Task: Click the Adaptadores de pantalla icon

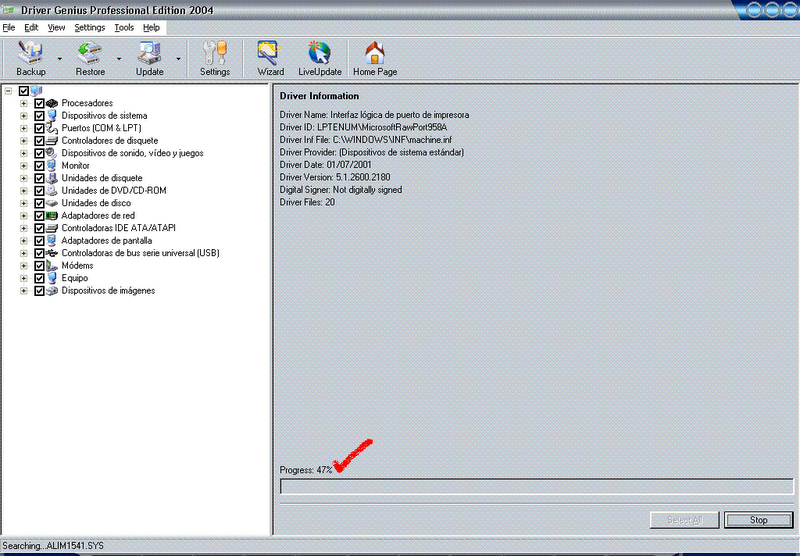Action: pos(52,241)
